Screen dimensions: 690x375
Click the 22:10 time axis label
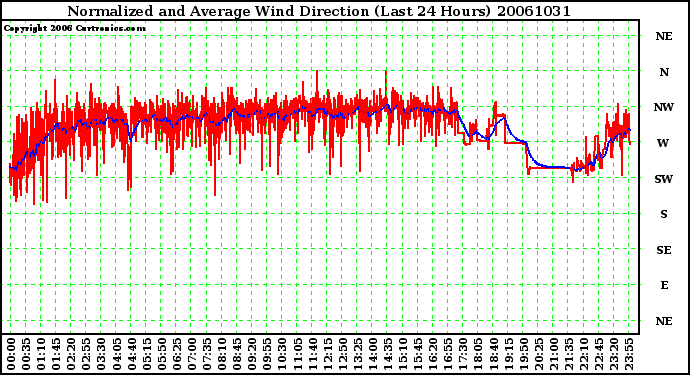[x=584, y=354]
